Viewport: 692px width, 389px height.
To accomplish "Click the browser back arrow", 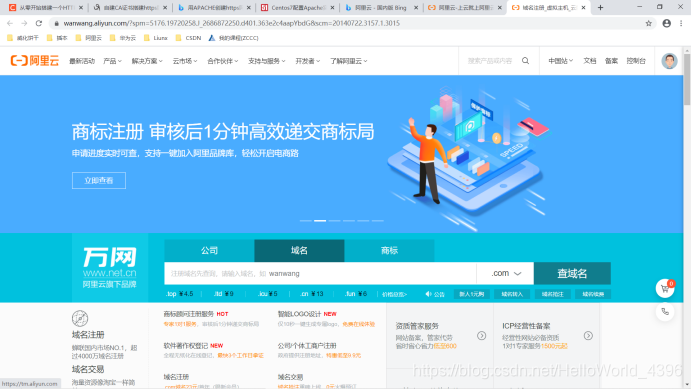I will (10, 23).
